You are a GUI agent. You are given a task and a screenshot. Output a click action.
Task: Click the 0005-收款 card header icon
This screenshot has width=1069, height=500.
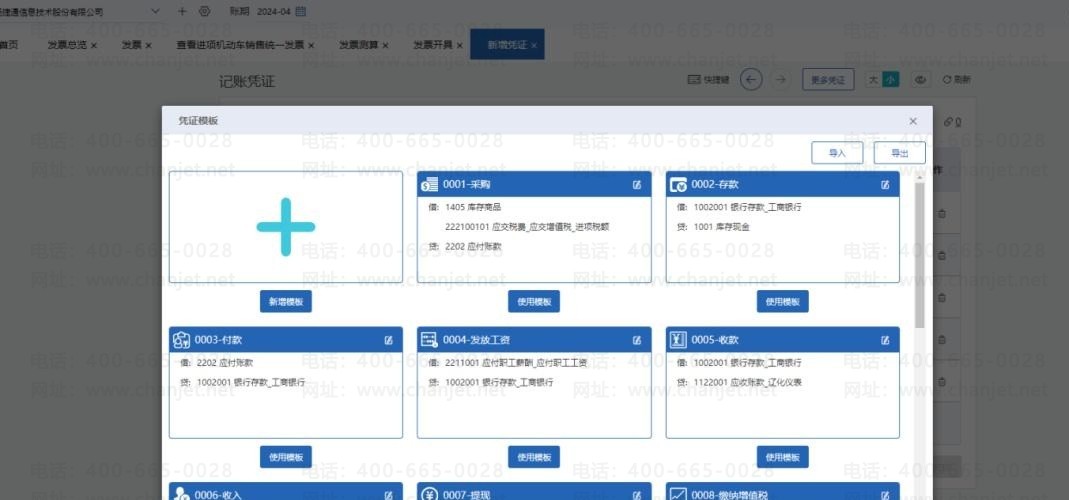[x=678, y=340]
